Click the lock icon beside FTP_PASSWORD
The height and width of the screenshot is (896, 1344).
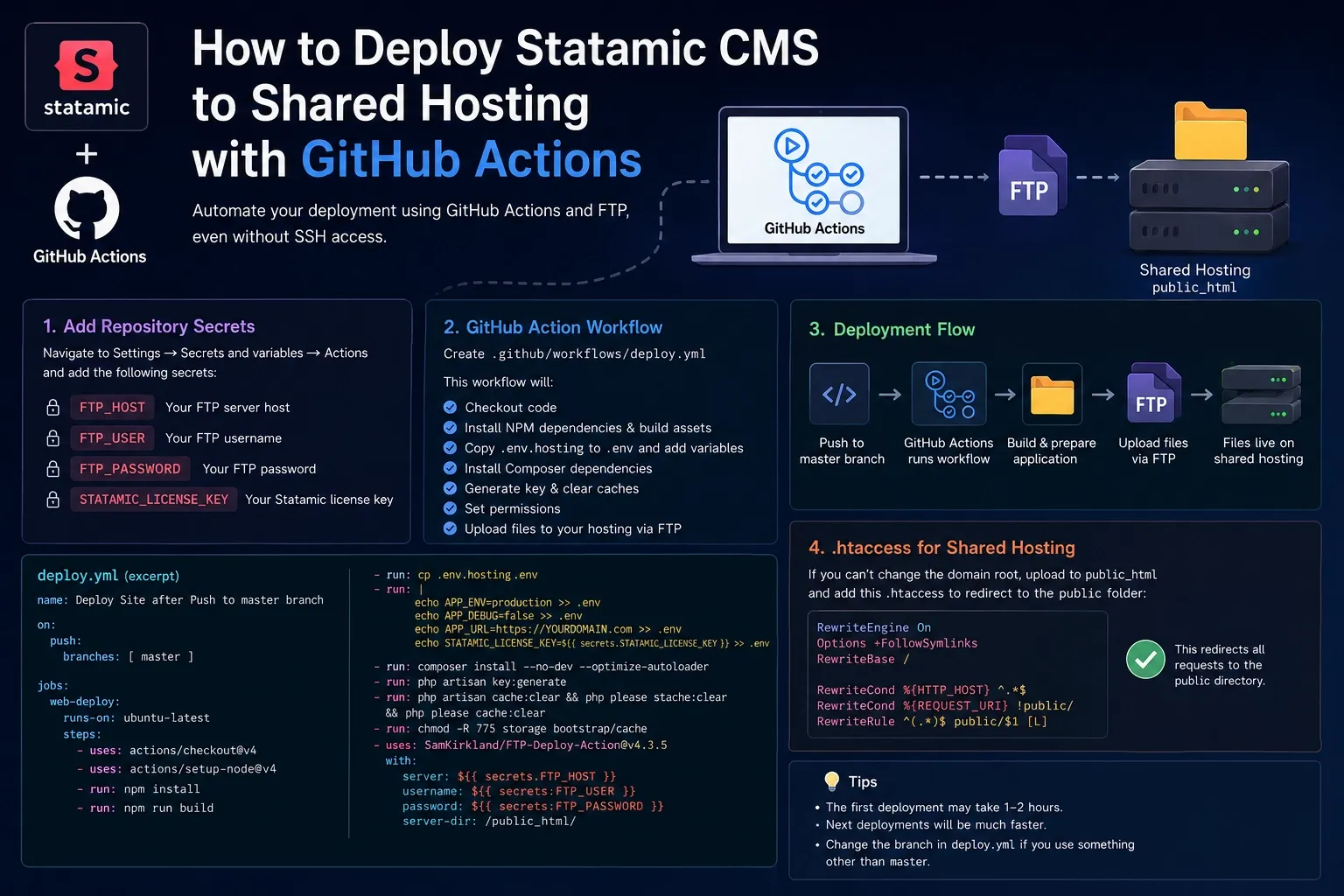click(x=52, y=469)
